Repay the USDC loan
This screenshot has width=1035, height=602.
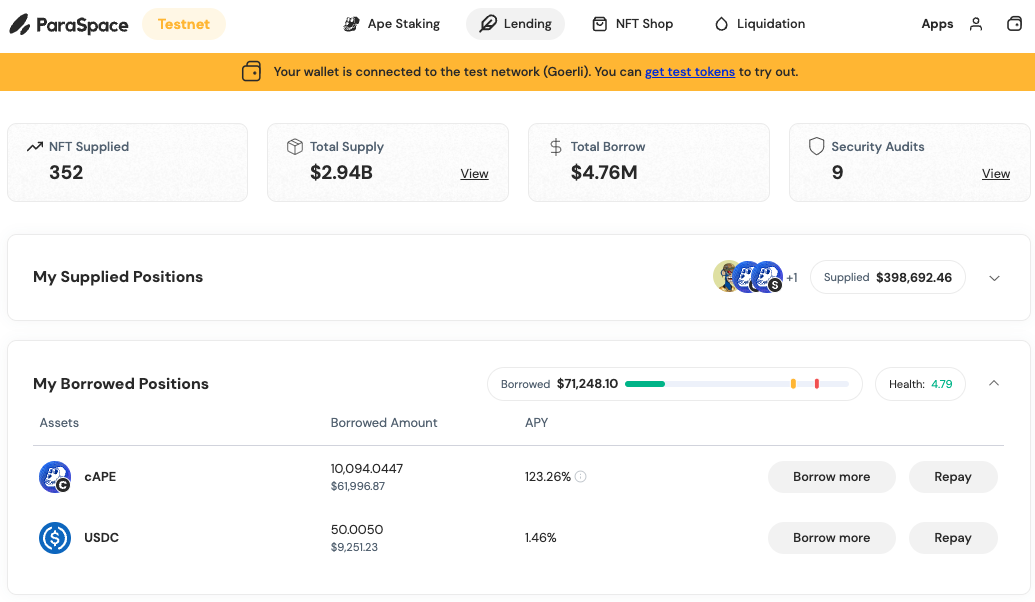tap(952, 538)
